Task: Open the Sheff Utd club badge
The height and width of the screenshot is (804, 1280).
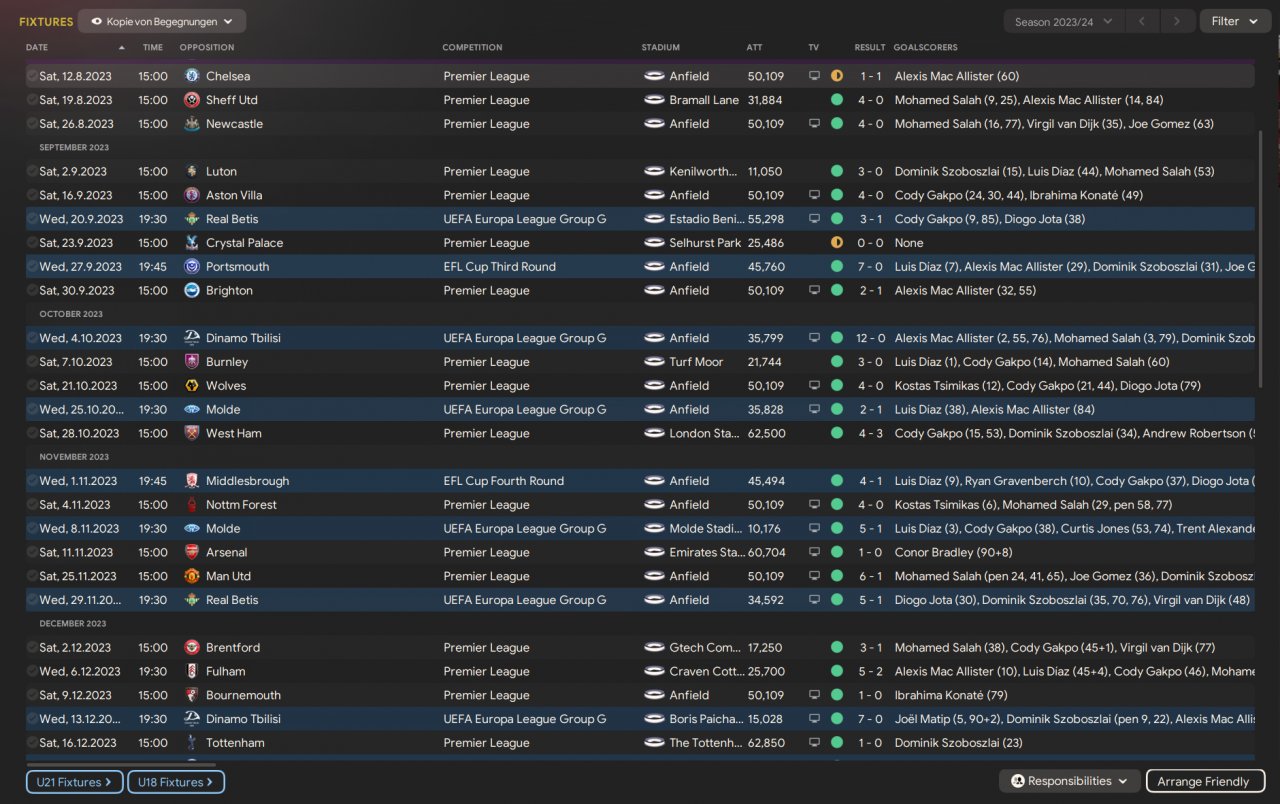Action: click(192, 100)
